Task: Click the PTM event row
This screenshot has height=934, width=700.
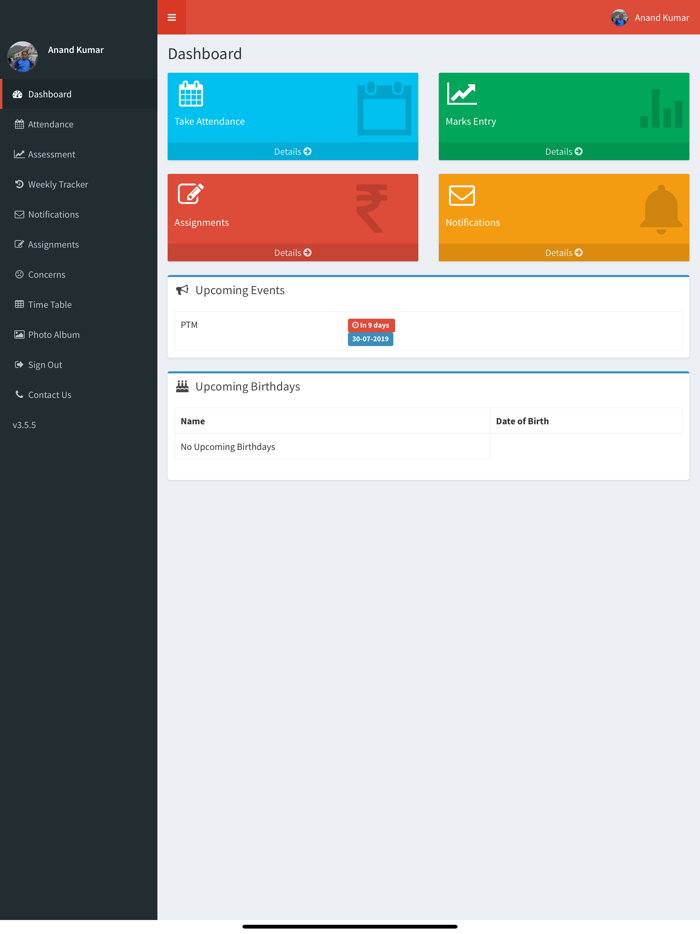Action: tap(428, 331)
